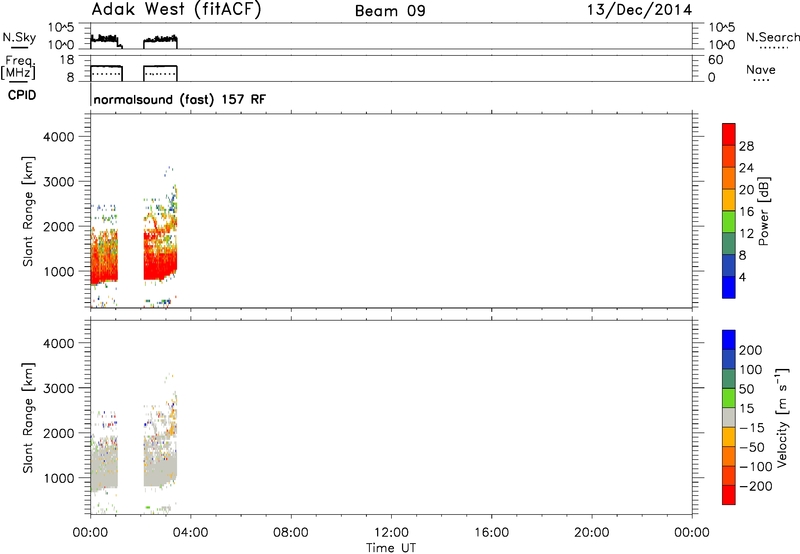Click the first gray velocity data block

pyautogui.click(x=104, y=462)
